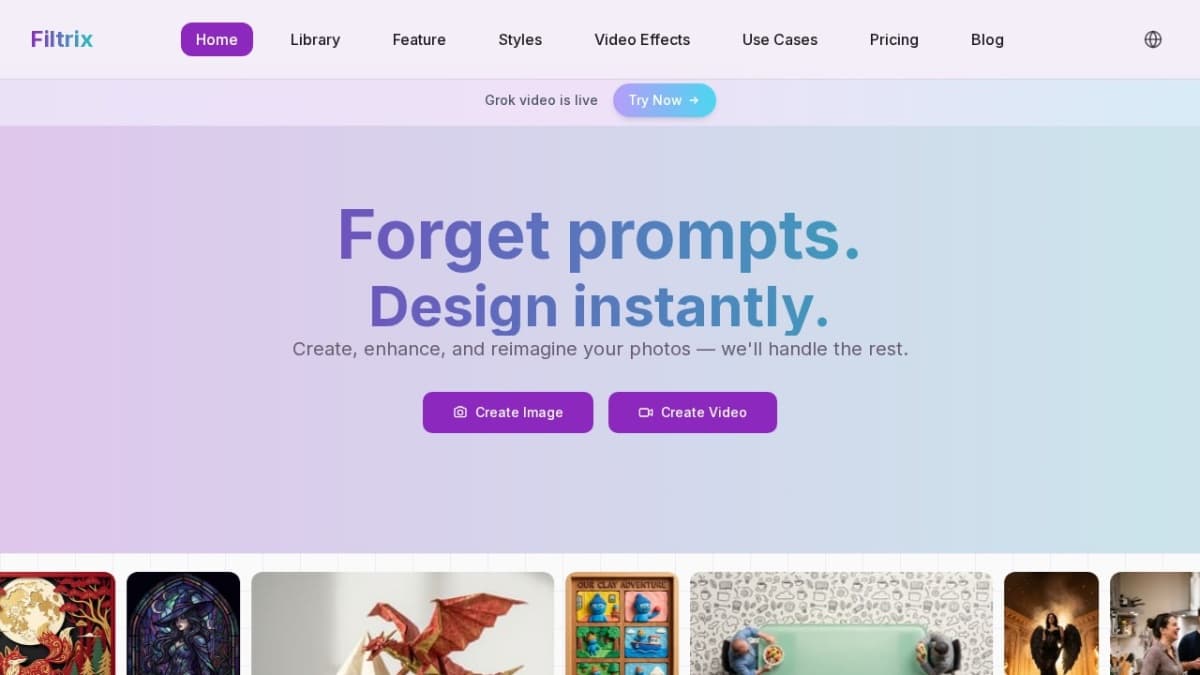Click the Try Now button

click(x=664, y=100)
